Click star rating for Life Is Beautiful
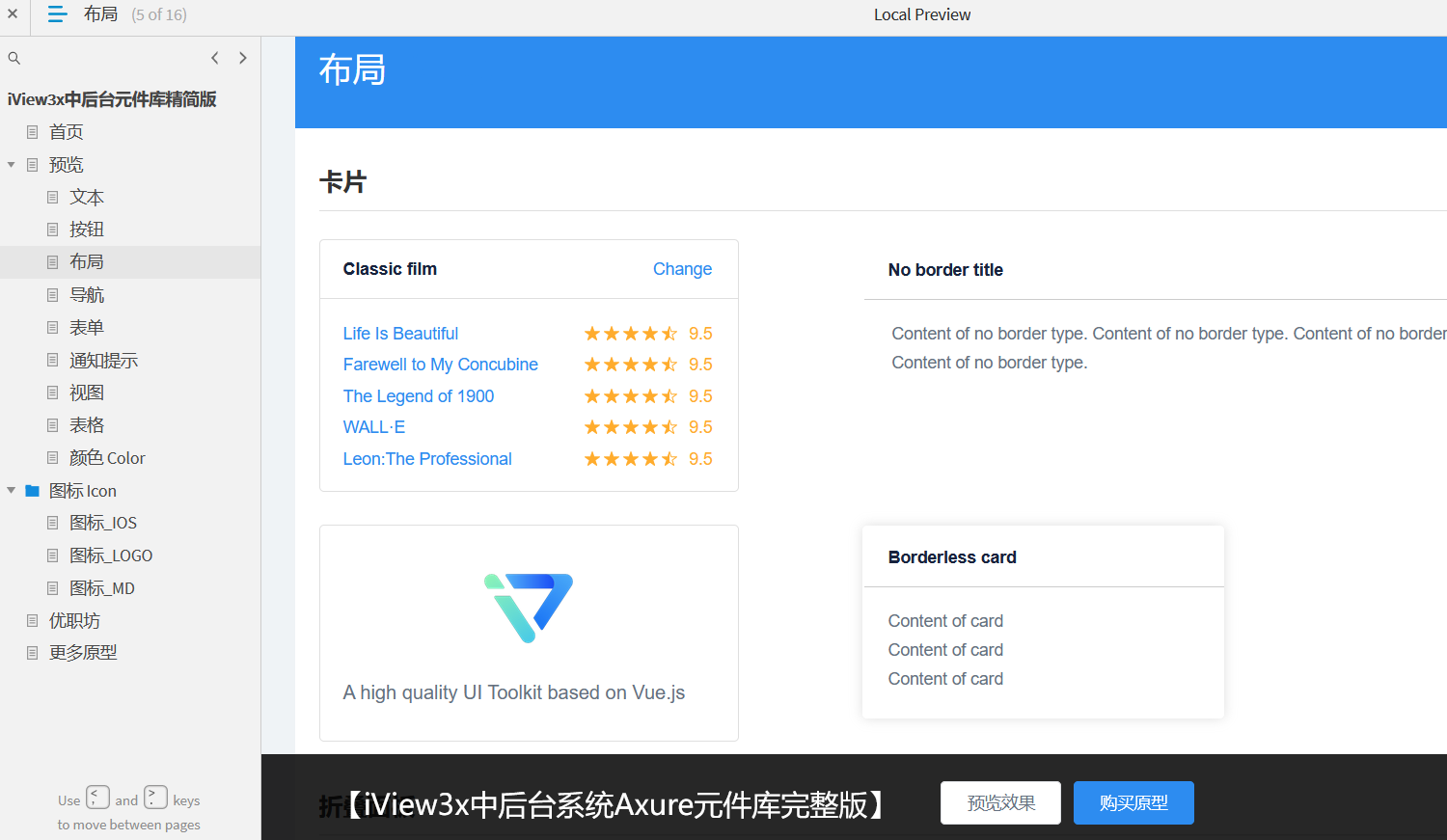 click(631, 334)
